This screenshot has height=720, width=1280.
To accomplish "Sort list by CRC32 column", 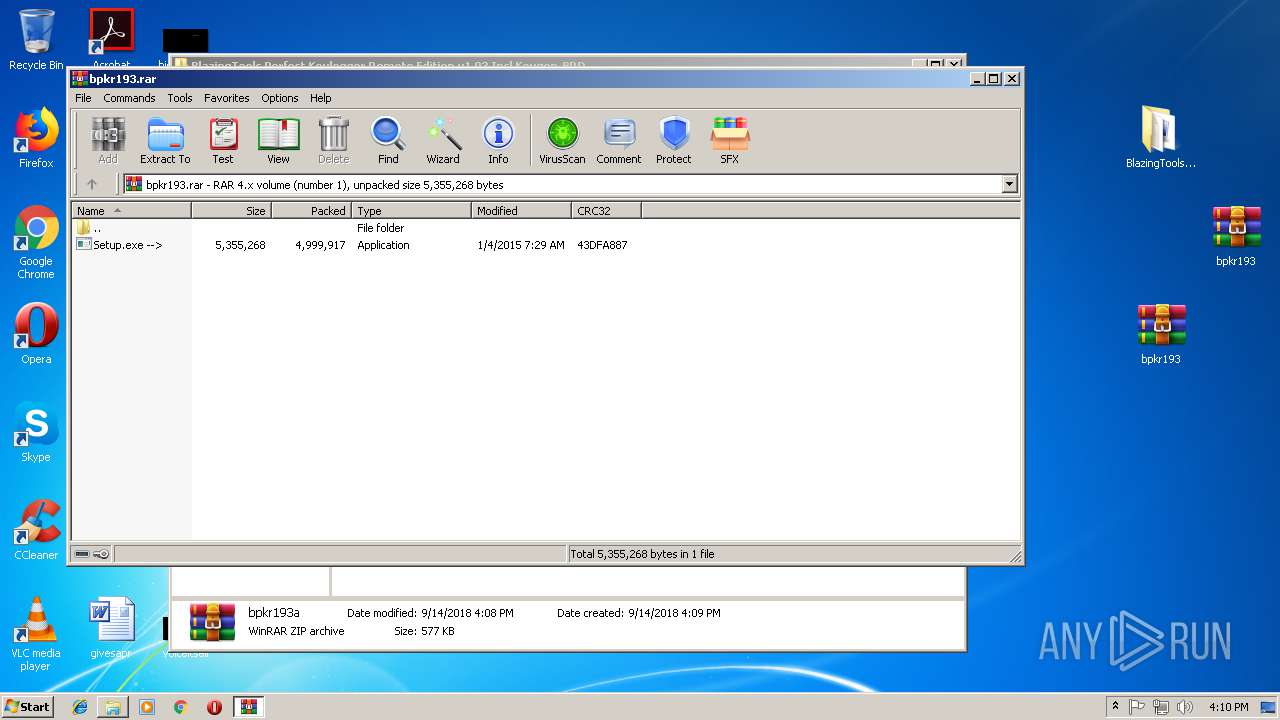I will [x=606, y=210].
